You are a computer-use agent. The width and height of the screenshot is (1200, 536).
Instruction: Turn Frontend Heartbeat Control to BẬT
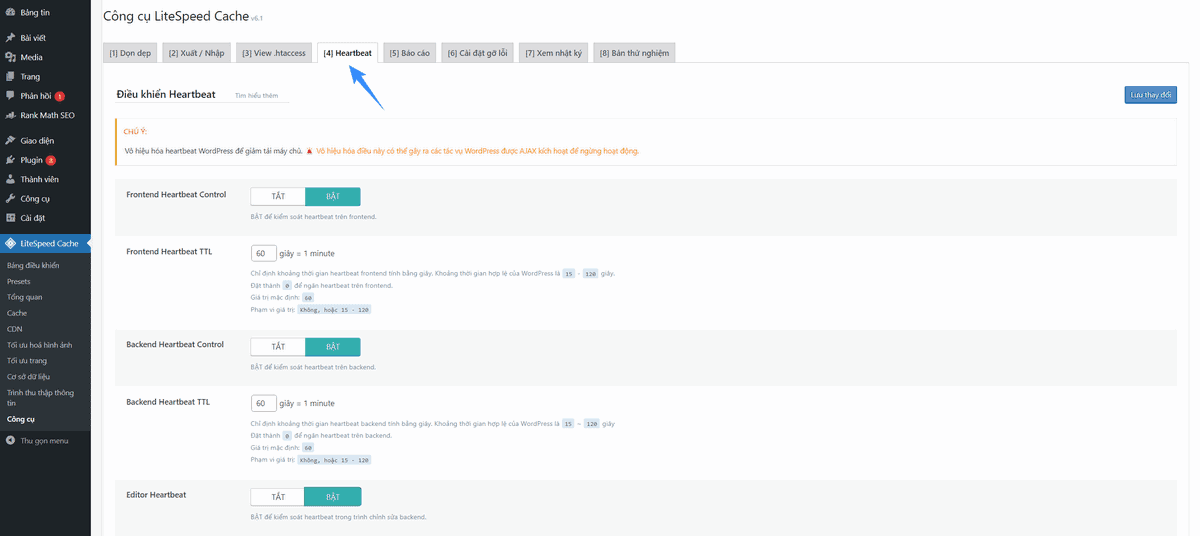[333, 197]
